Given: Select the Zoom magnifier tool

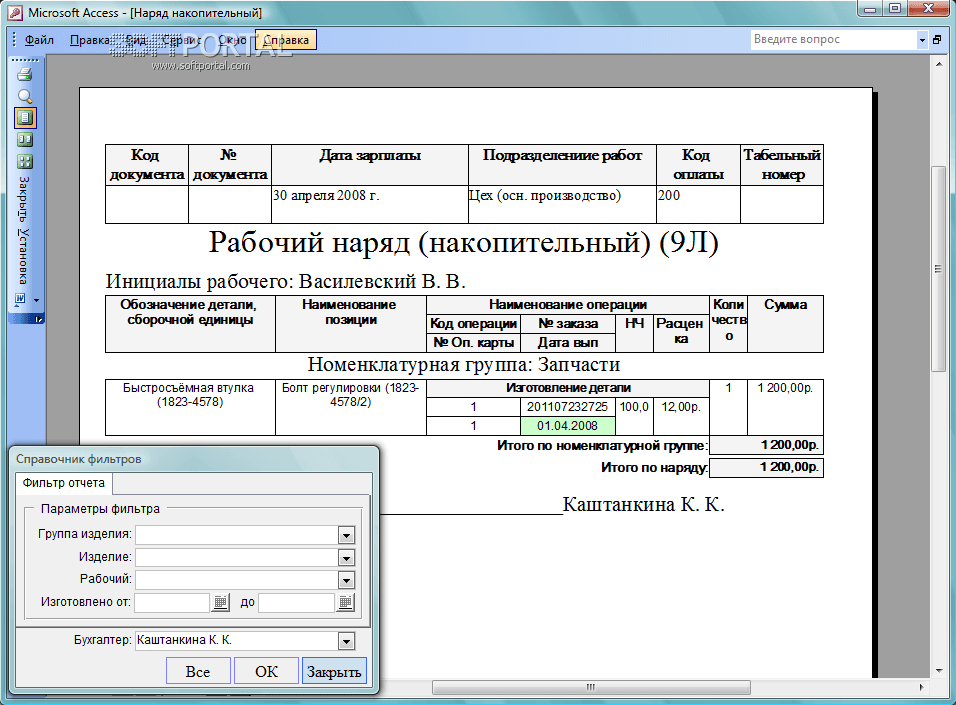Looking at the screenshot, I should click(25, 96).
